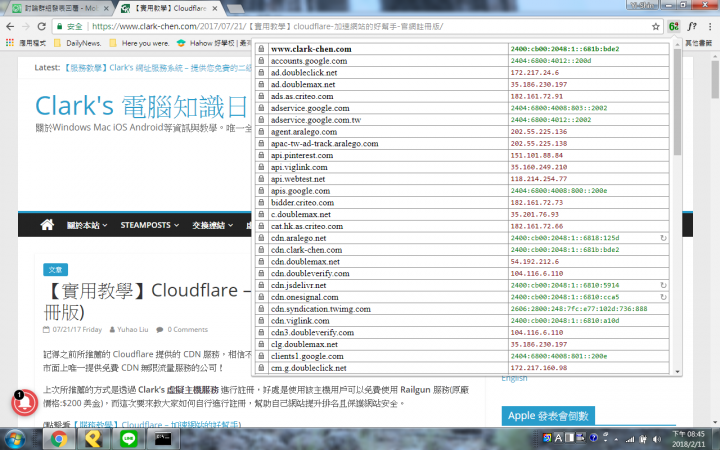Open the yellow KakaoTalk-style taskbar icon
This screenshot has height=450, width=720.
[94, 439]
